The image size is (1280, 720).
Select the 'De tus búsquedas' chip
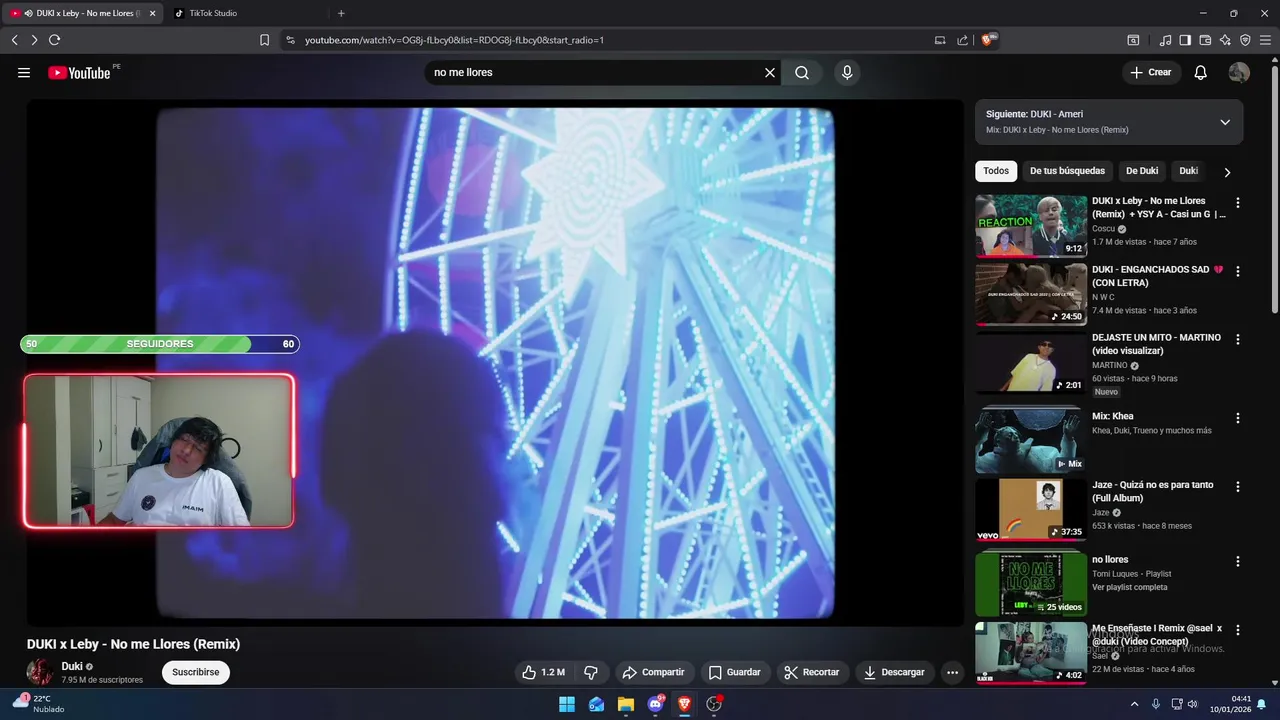point(1067,171)
